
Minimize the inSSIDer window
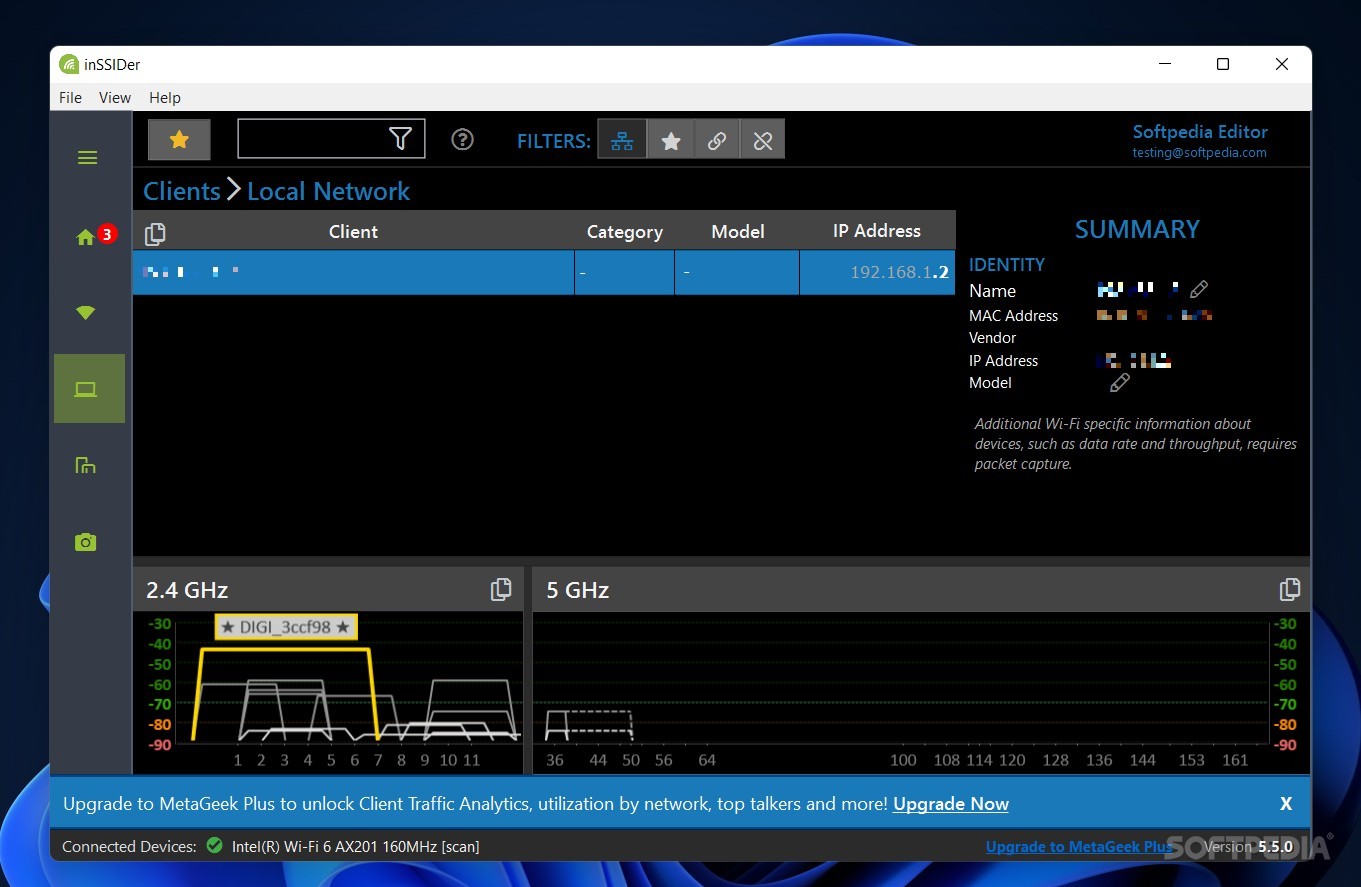pyautogui.click(x=1165, y=64)
